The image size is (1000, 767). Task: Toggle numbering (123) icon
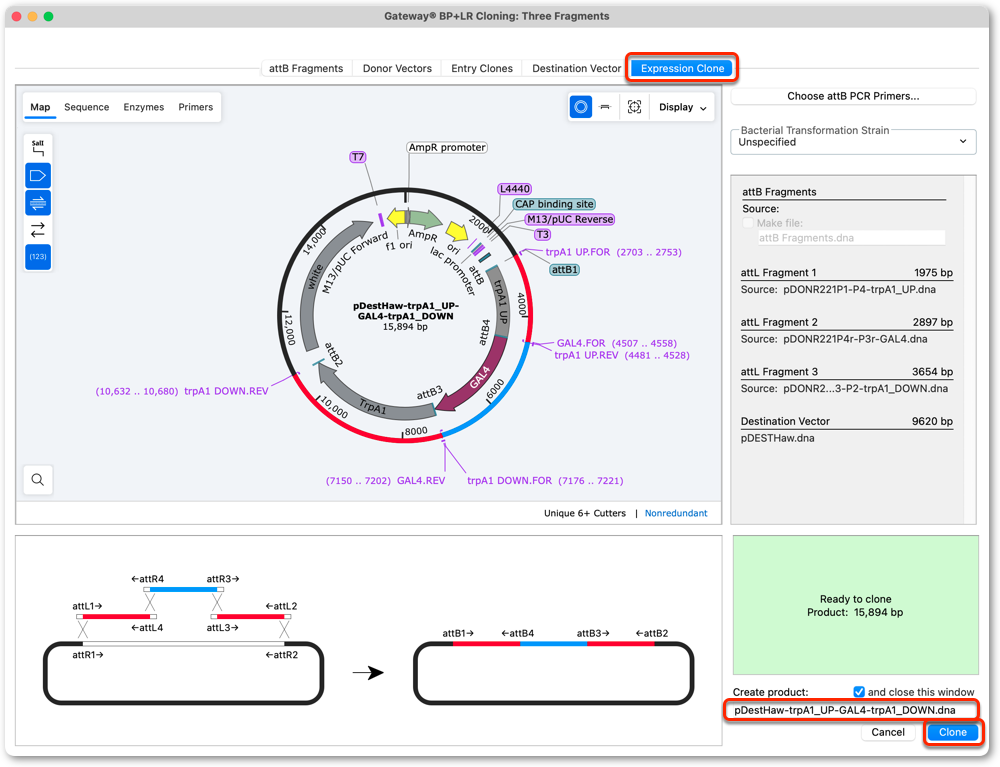click(x=38, y=257)
